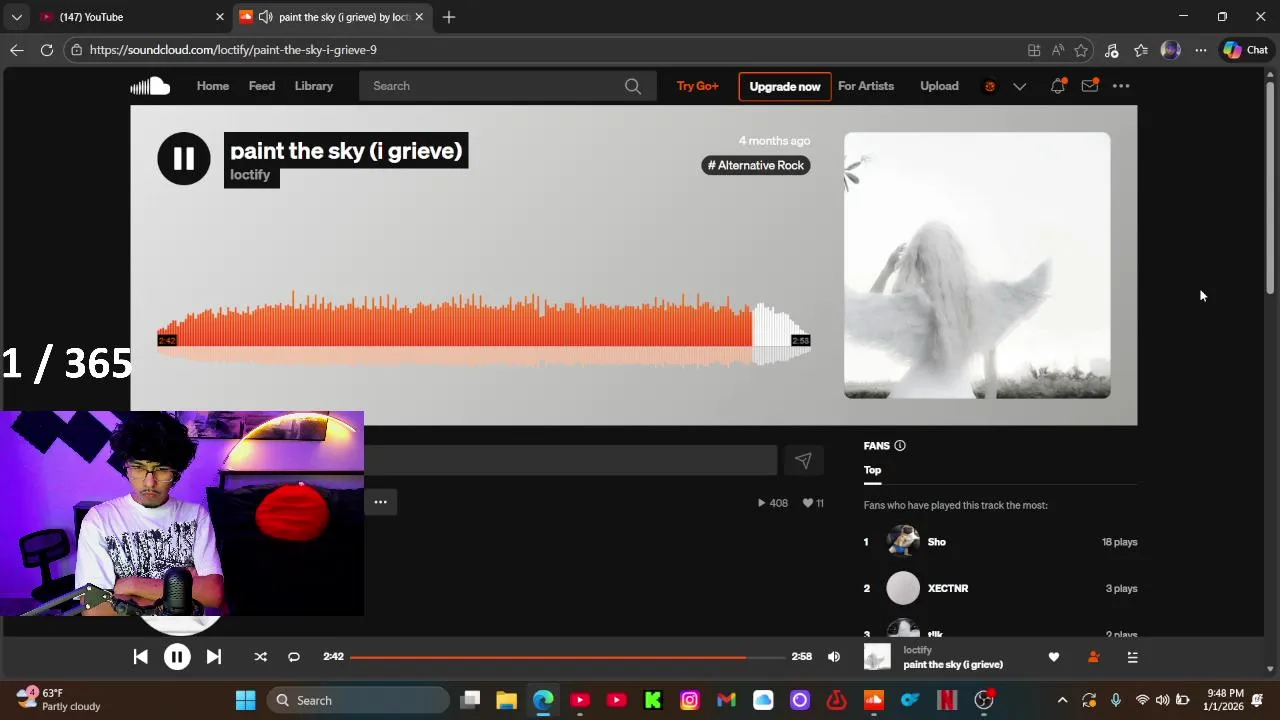Toggle shuffle in the player bar
Viewport: 1280px width, 720px height.
pyautogui.click(x=260, y=657)
